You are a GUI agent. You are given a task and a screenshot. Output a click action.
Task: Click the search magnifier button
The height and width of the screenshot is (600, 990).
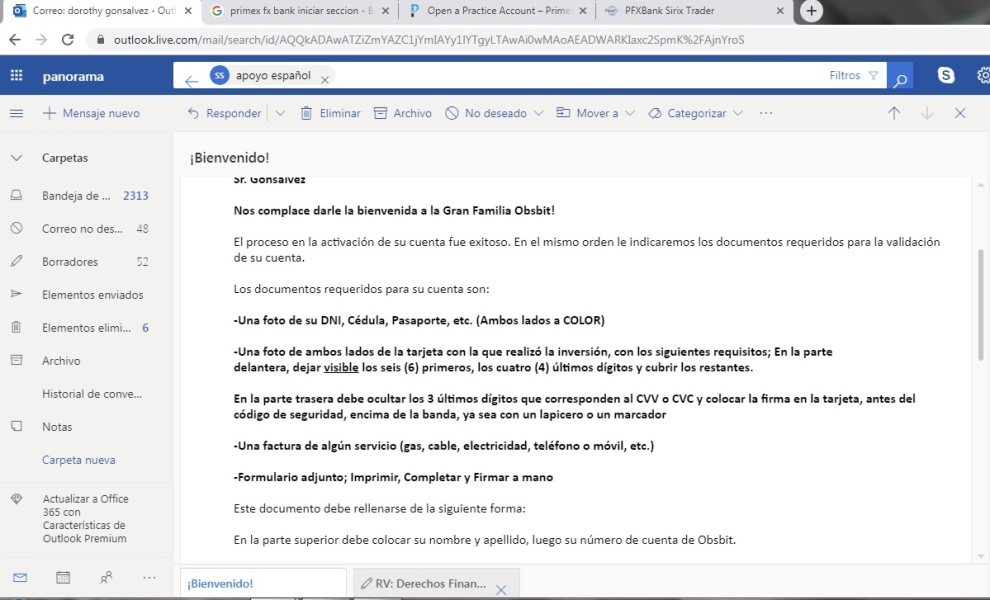pyautogui.click(x=900, y=76)
